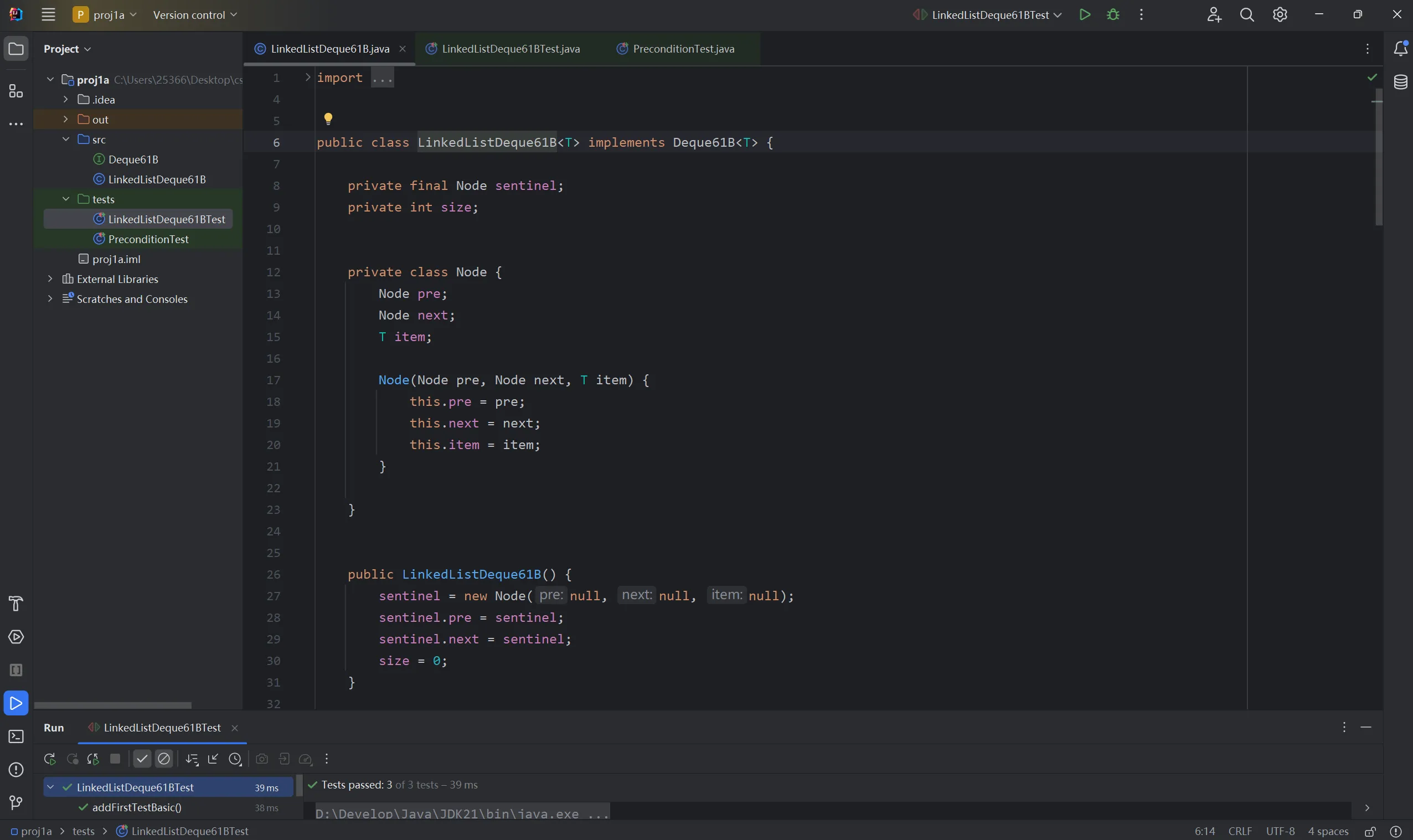
Task: Open the test history clock
Action: coord(235,759)
